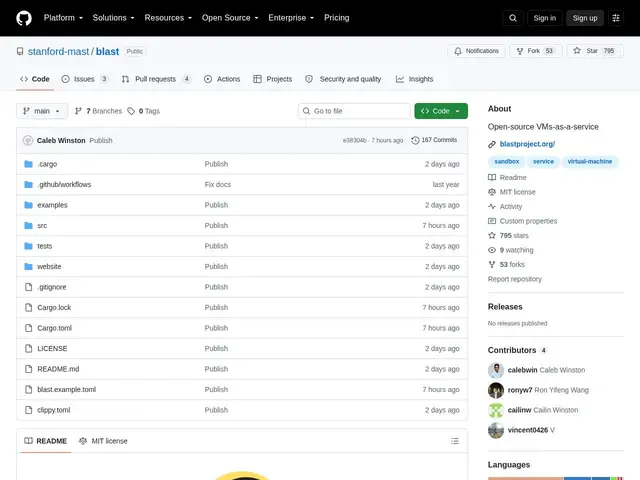The height and width of the screenshot is (480, 640).
Task: Click the branch icon beside 7 Branches
Action: click(78, 111)
